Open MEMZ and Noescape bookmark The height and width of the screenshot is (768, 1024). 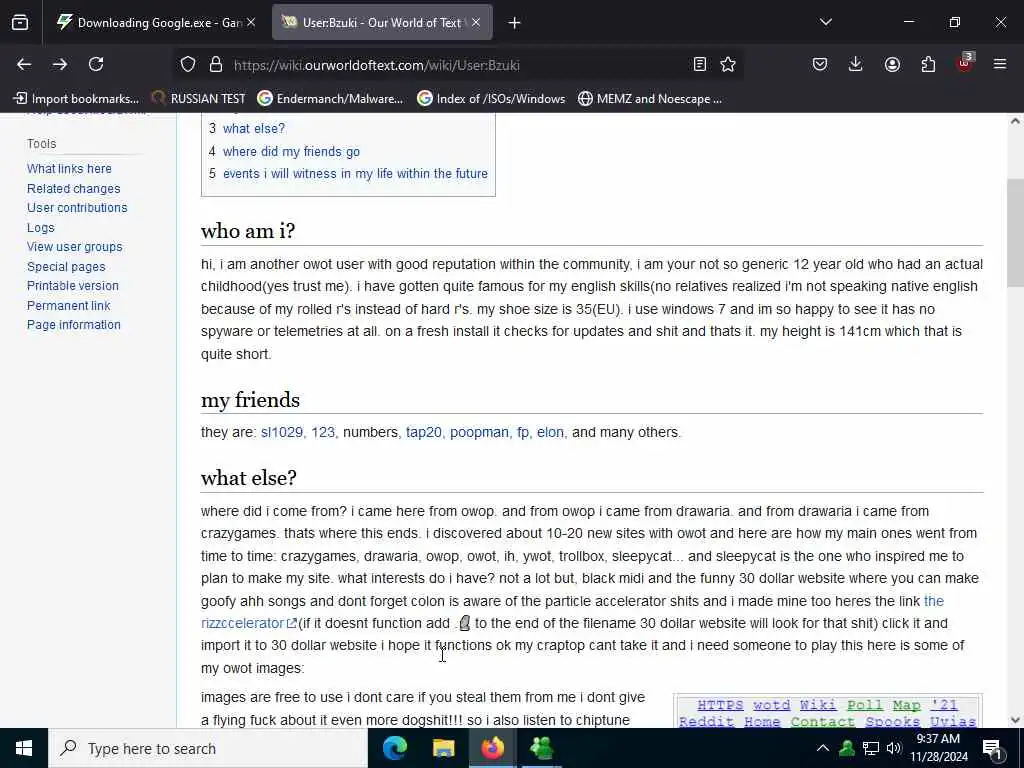(650, 99)
